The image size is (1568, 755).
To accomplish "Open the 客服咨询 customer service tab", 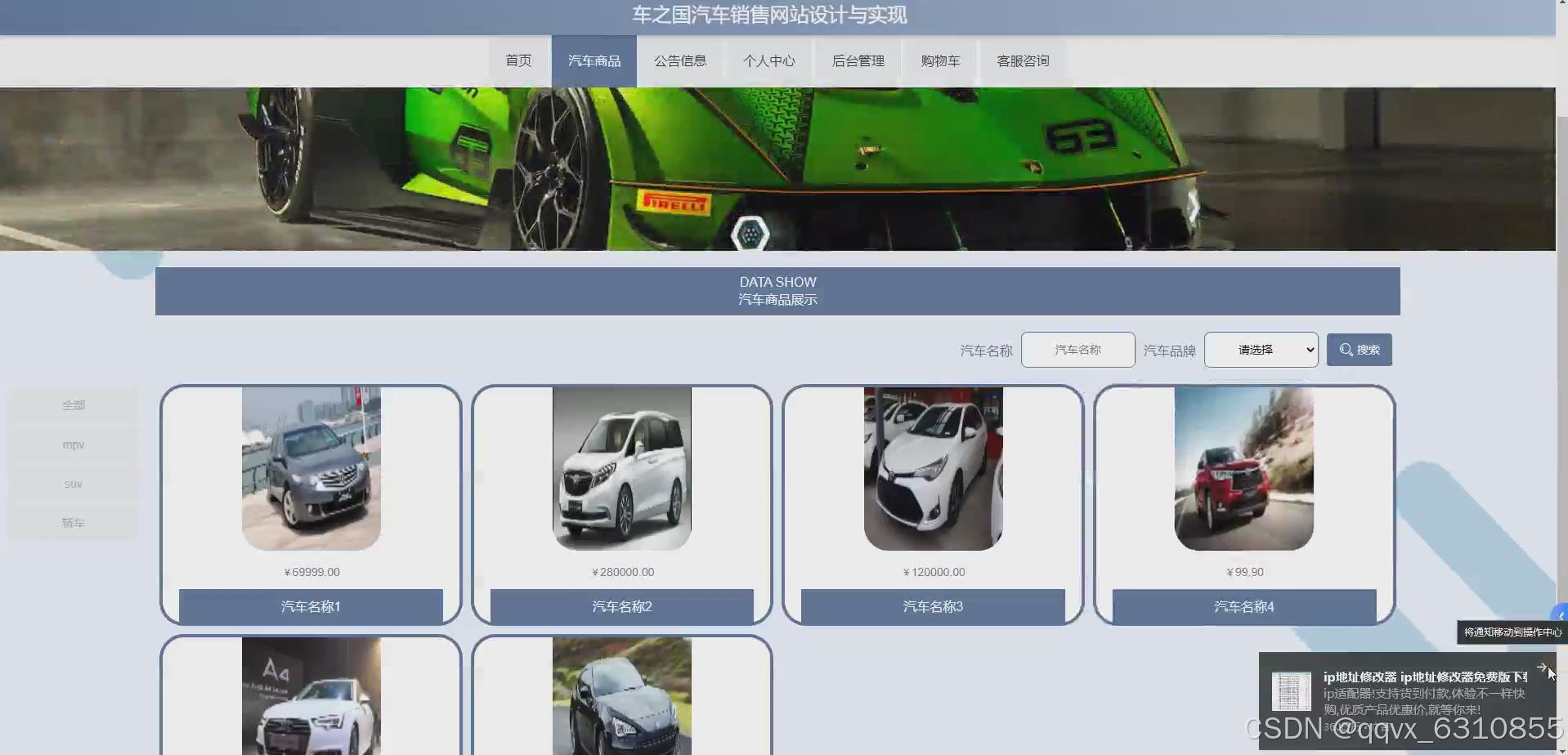I will point(1023,61).
